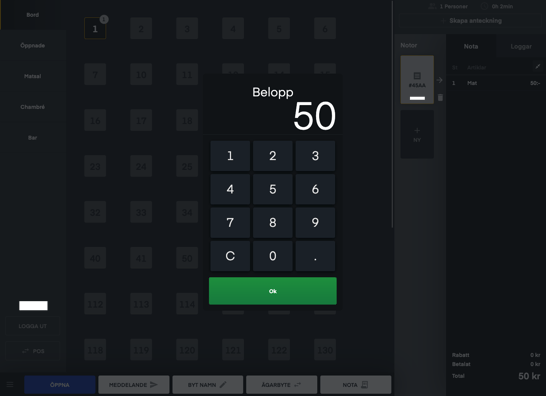Select Matsal area in sidebar
Screen dimensions: 546x396
coord(33,76)
